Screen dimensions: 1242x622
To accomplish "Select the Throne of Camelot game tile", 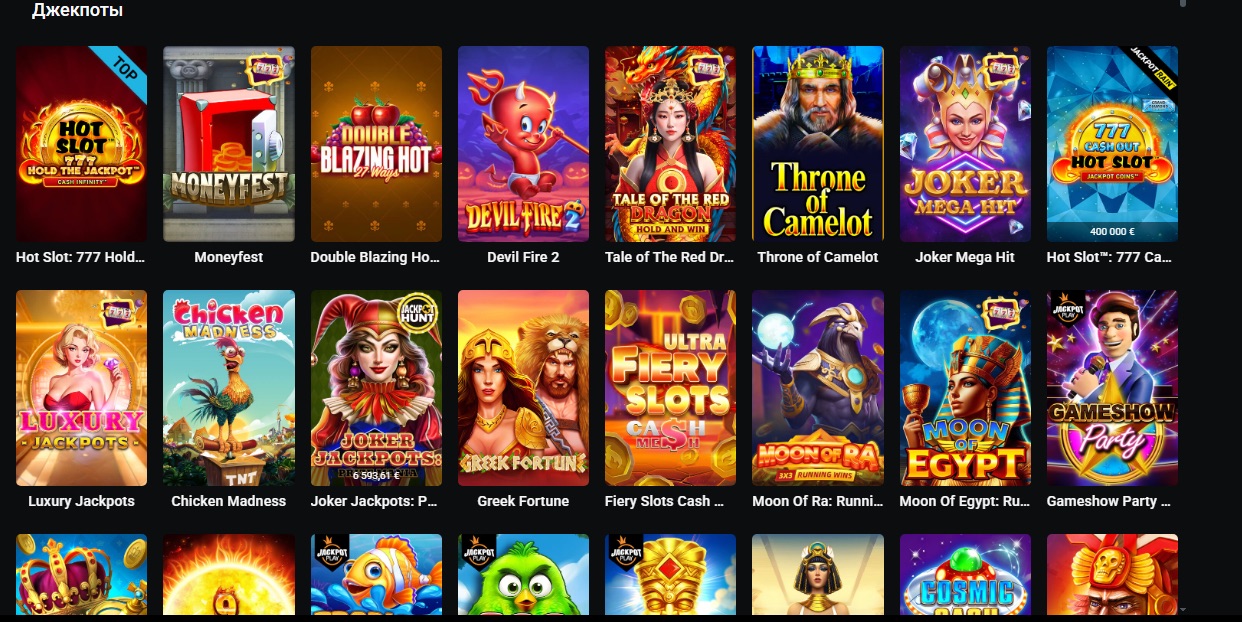I will pyautogui.click(x=818, y=144).
